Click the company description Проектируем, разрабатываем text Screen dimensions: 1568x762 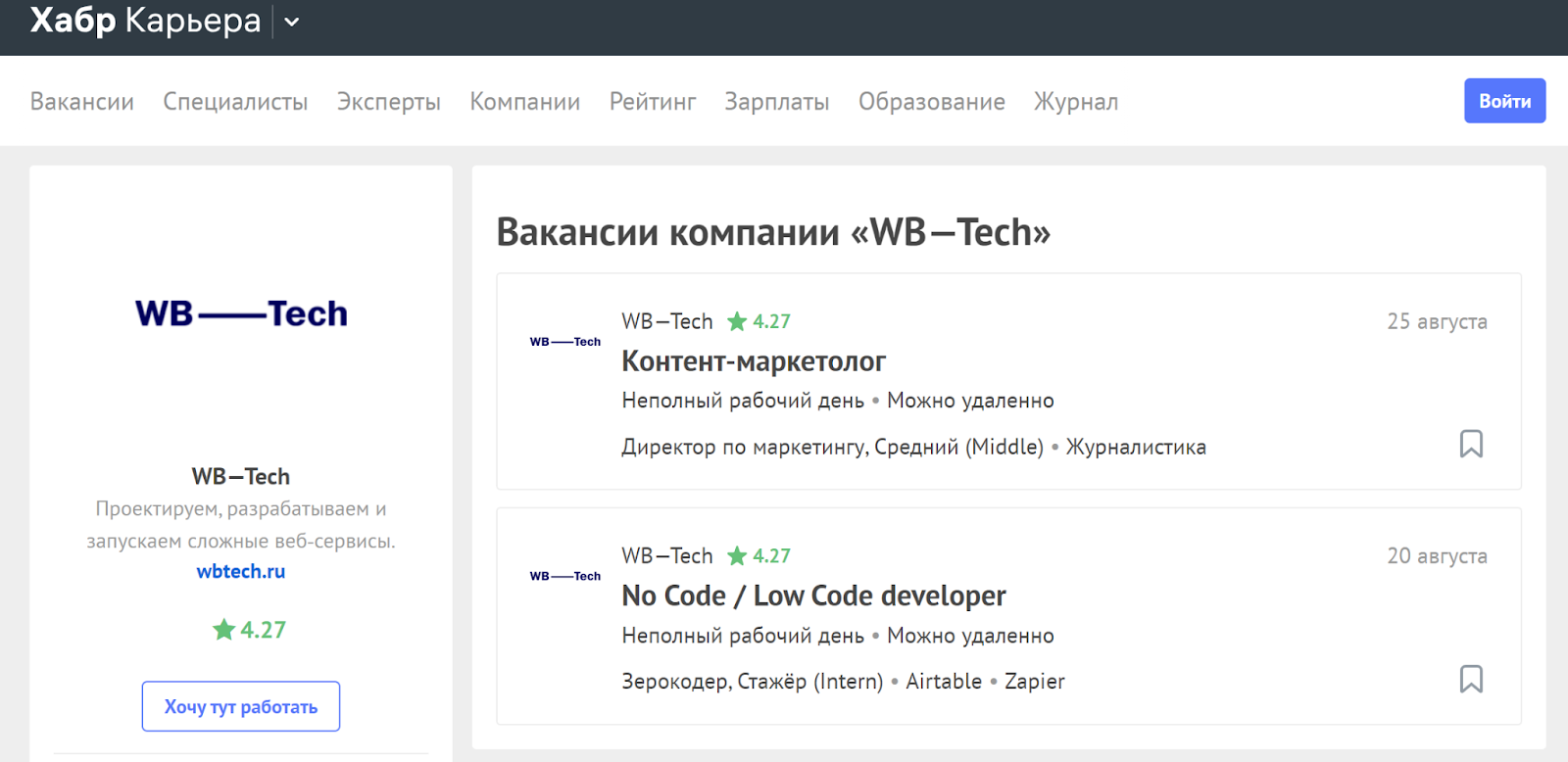pos(241,525)
